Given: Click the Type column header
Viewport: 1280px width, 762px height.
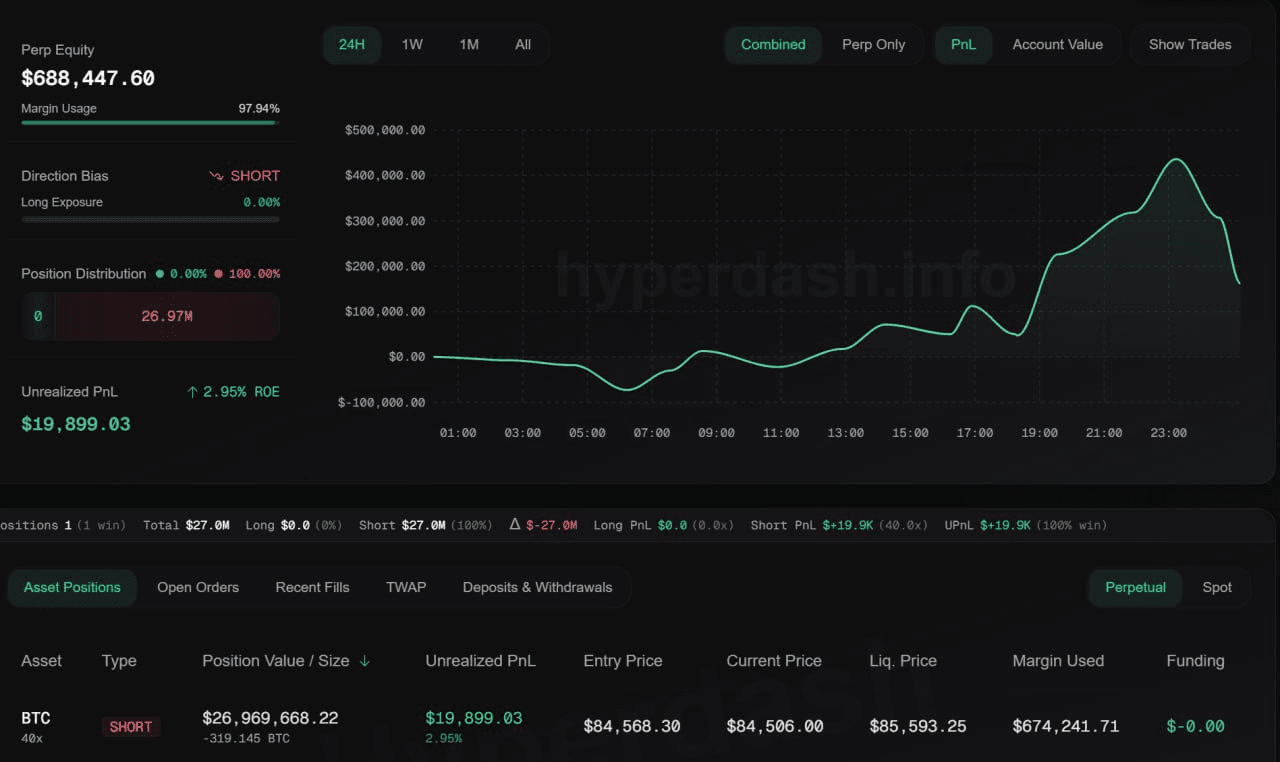Looking at the screenshot, I should [119, 661].
